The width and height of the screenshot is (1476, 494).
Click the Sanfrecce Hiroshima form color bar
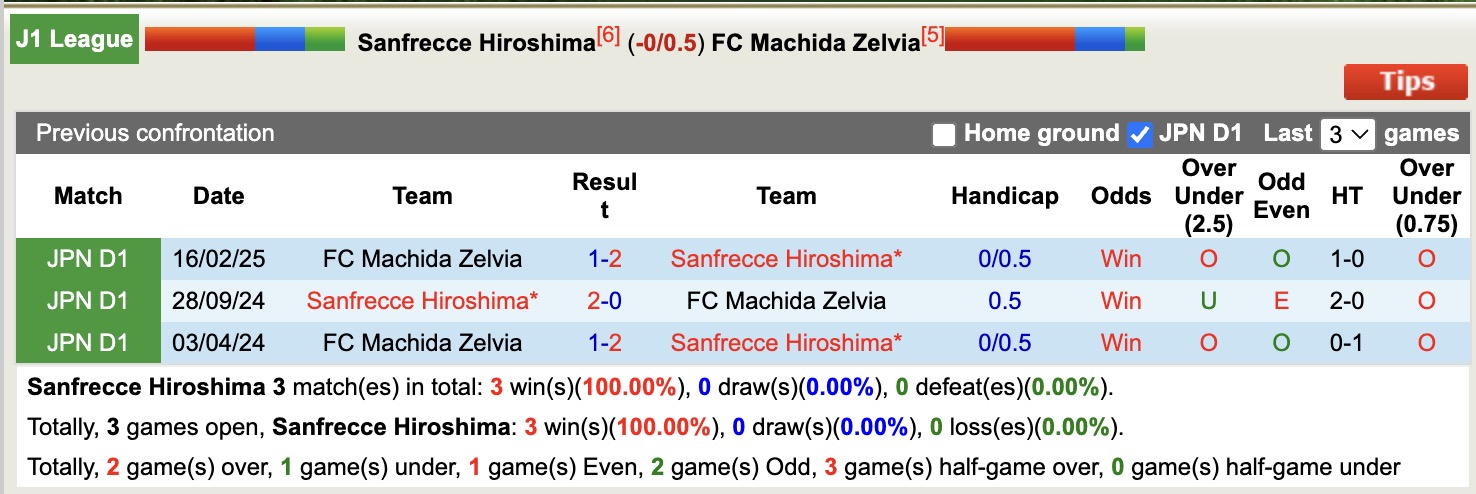tap(244, 40)
